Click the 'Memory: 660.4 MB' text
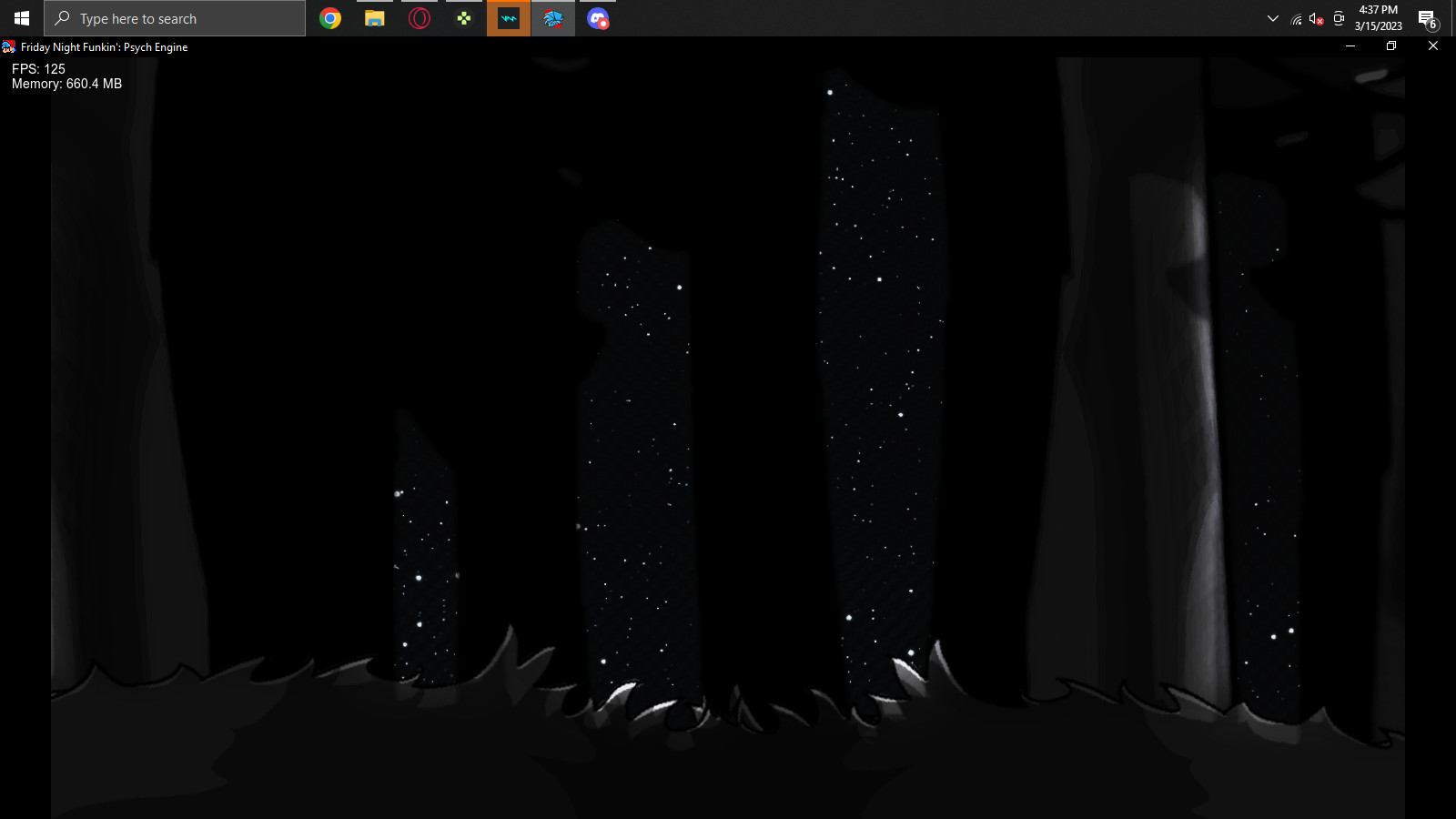 (66, 84)
